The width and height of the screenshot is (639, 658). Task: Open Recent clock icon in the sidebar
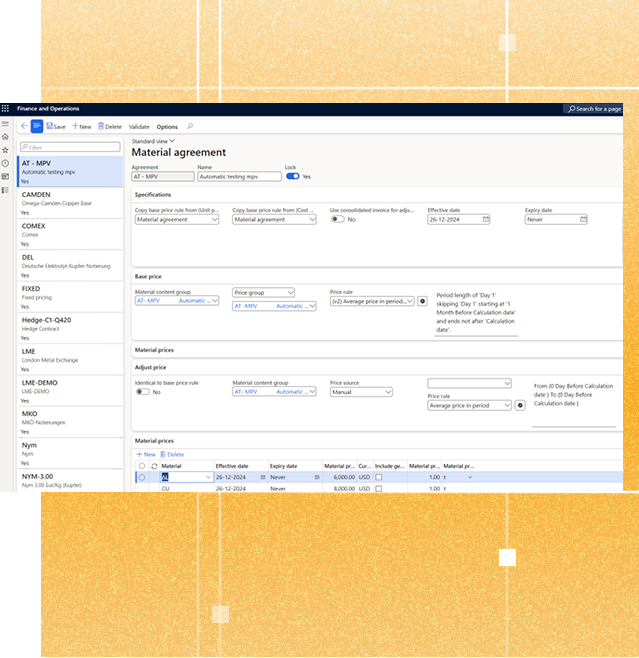5,163
